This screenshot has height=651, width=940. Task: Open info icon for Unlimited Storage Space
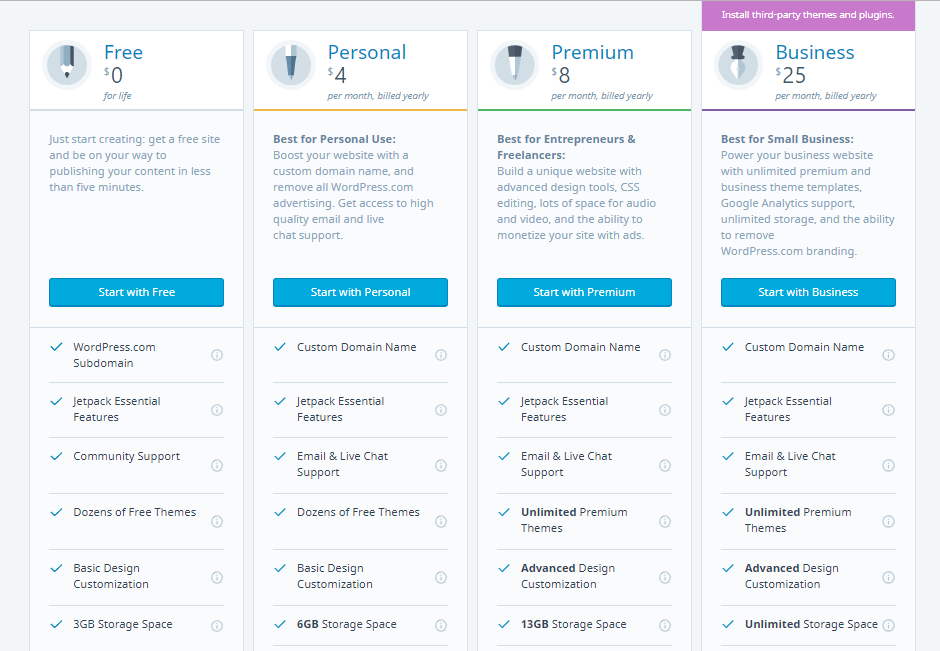click(x=888, y=625)
